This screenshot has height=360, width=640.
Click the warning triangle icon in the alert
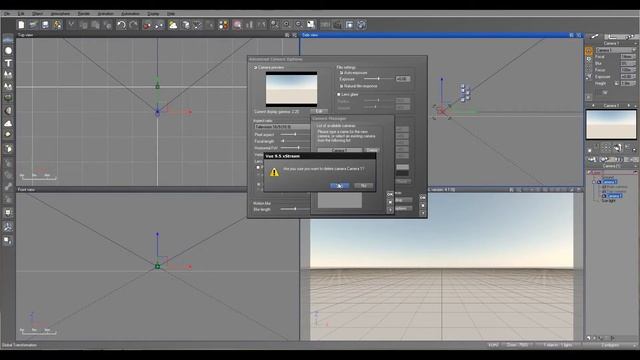tap(274, 172)
